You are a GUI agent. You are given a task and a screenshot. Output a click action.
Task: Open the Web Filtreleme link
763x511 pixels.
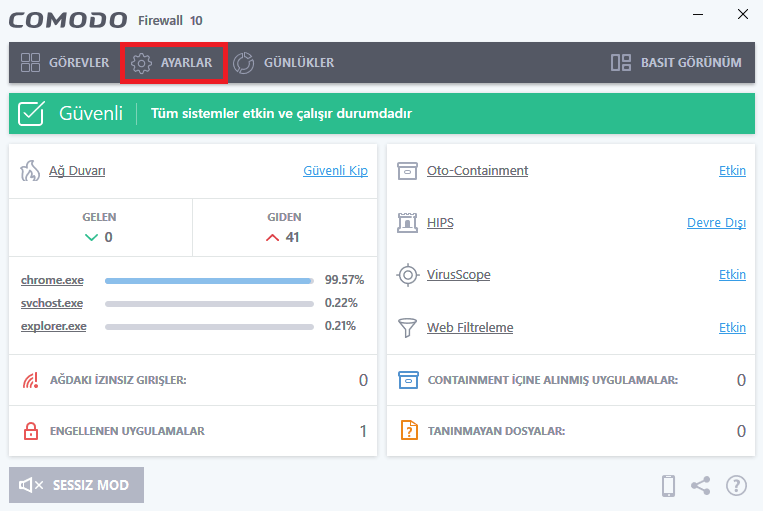point(470,328)
